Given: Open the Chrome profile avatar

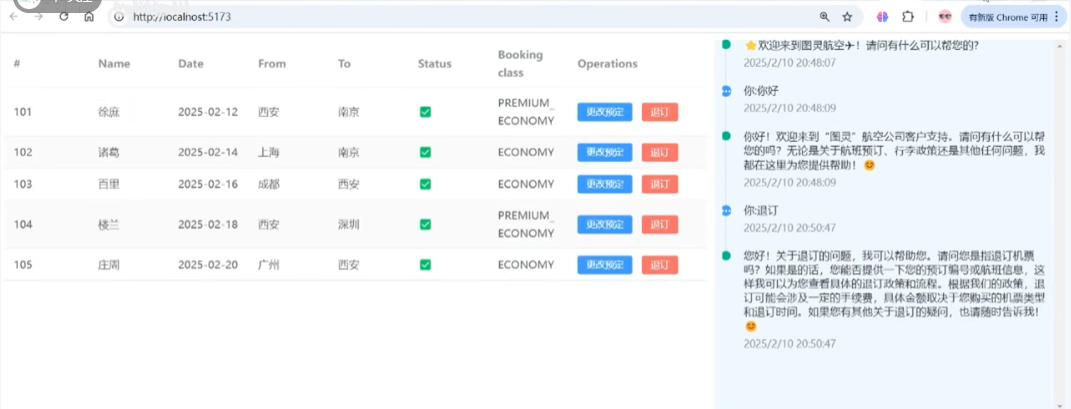Looking at the screenshot, I should [945, 17].
